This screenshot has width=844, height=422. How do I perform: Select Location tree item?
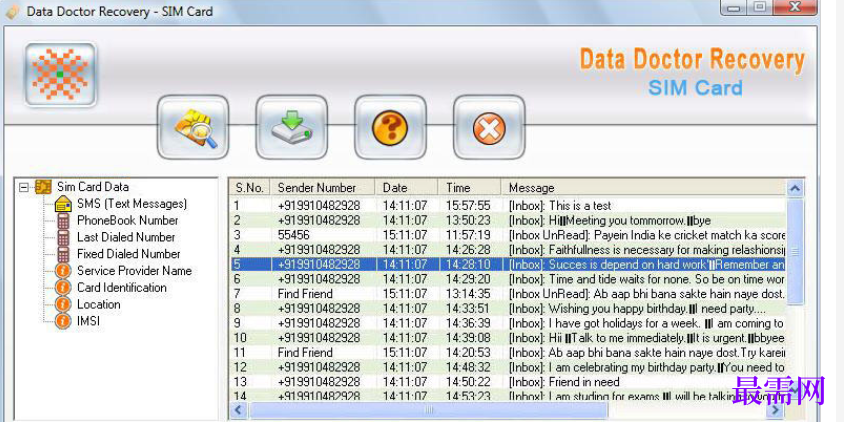coord(99,304)
